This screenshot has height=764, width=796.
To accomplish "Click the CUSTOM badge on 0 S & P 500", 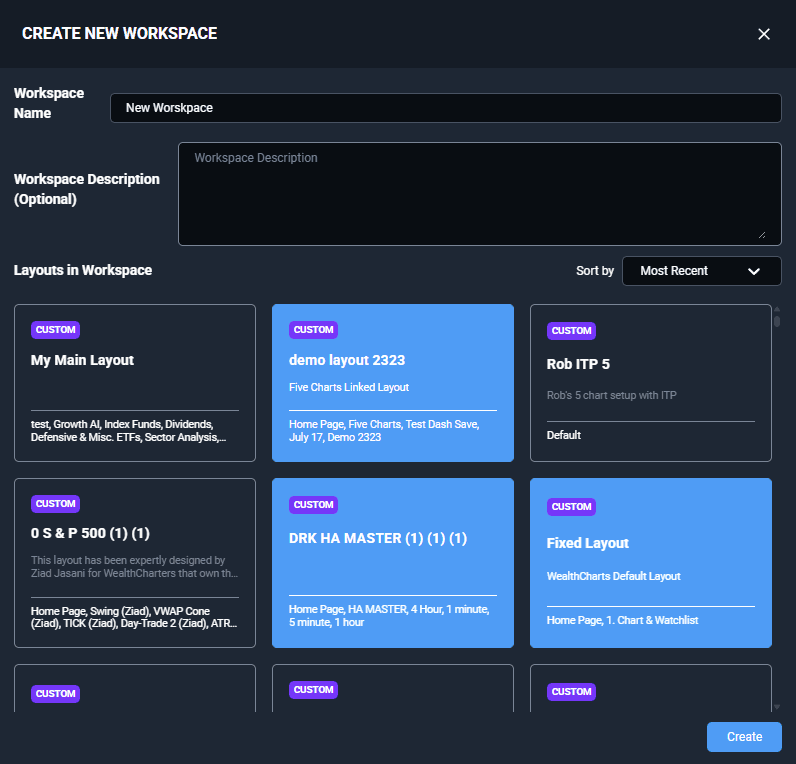I will click(55, 504).
